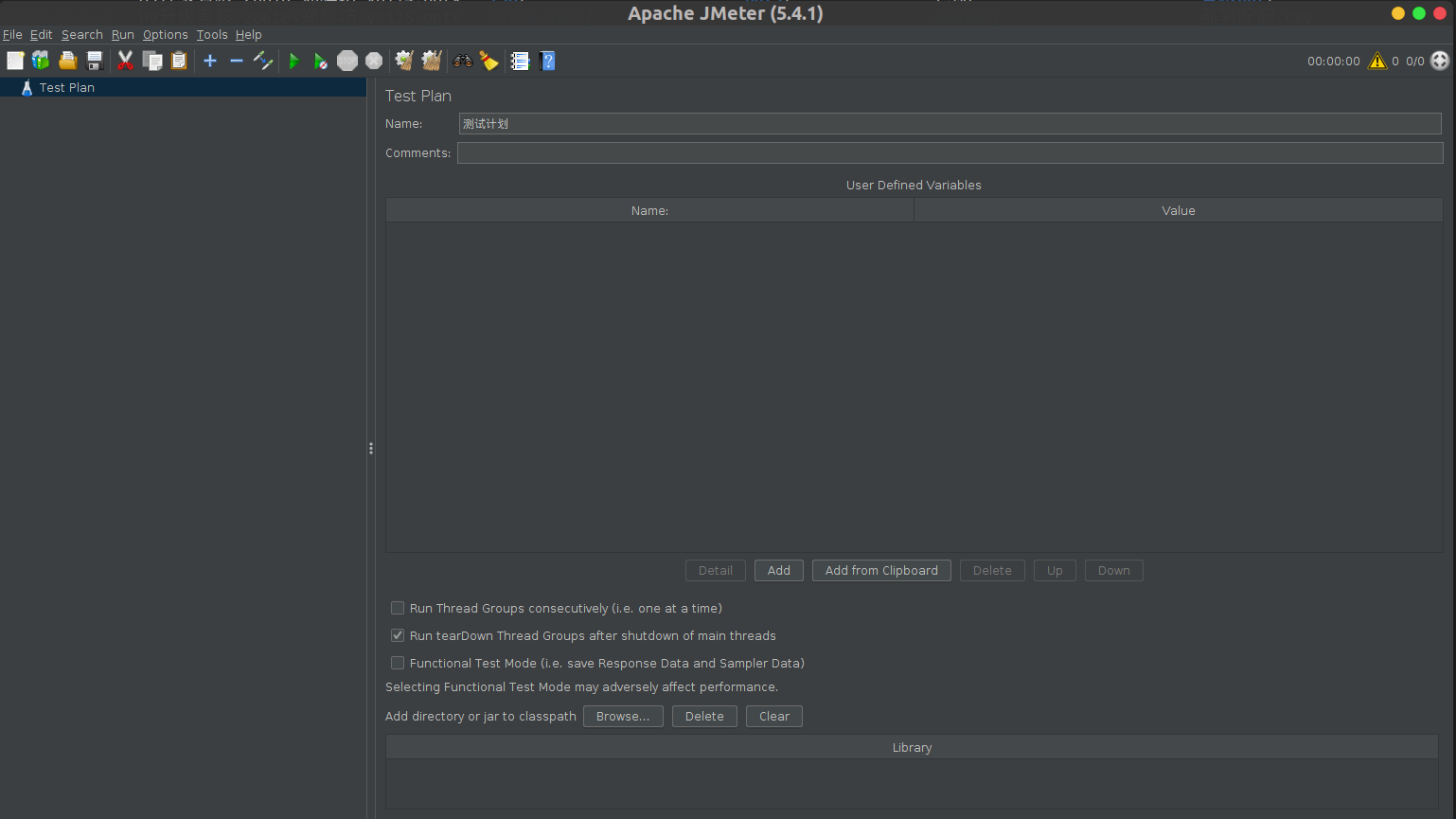Click the Add variable button

(x=779, y=570)
